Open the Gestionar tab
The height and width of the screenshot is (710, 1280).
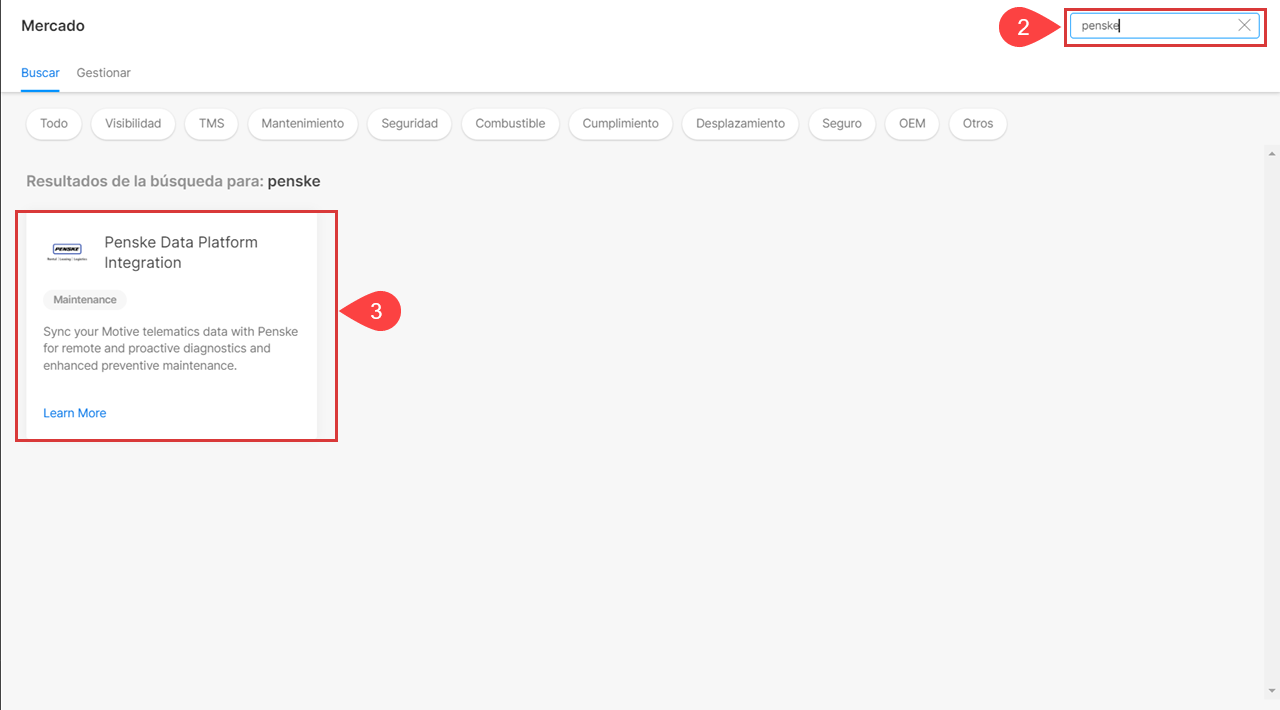[104, 73]
